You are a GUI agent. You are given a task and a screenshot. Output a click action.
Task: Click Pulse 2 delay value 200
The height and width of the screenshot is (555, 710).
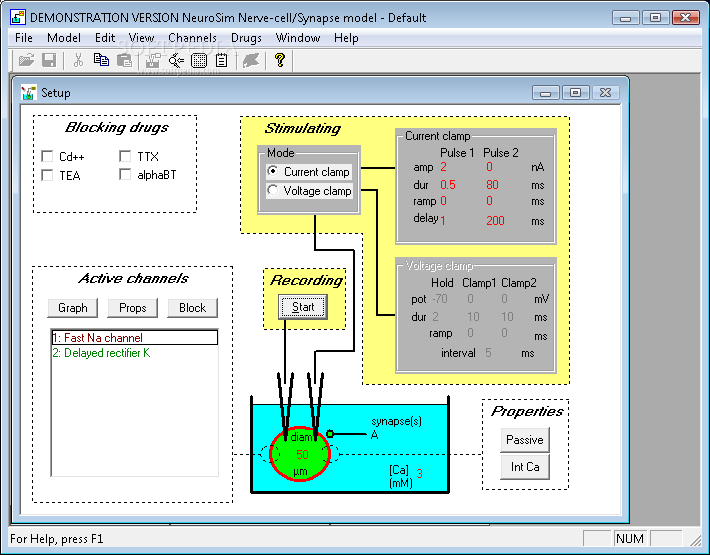(x=495, y=220)
